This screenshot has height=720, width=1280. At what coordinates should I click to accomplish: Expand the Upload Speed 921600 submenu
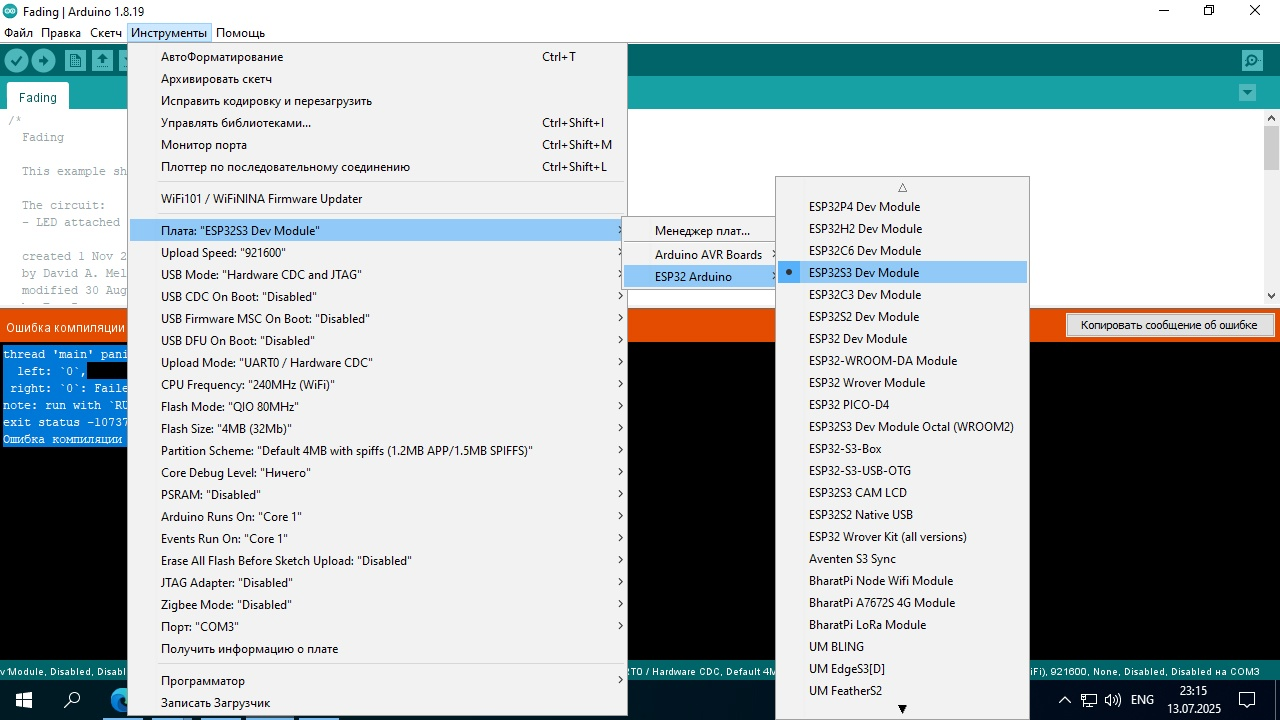(x=378, y=253)
